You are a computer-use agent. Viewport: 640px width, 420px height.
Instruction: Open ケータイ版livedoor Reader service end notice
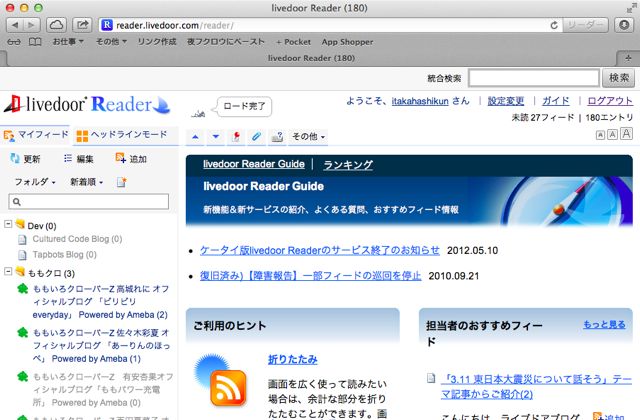click(x=320, y=250)
